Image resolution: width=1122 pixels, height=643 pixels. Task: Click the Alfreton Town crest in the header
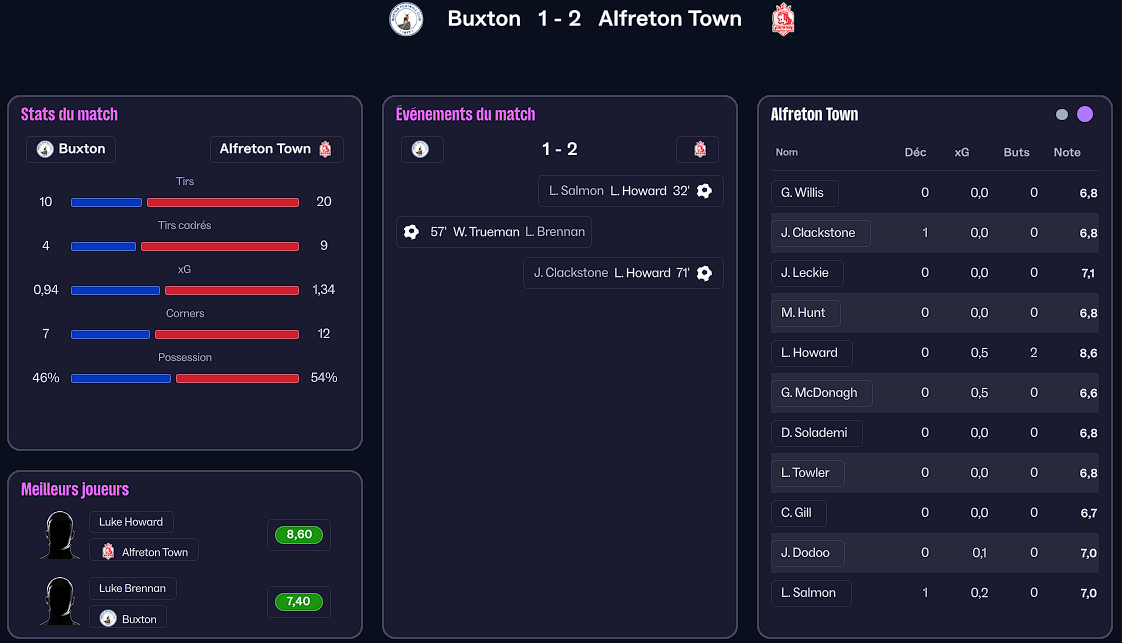click(x=783, y=19)
